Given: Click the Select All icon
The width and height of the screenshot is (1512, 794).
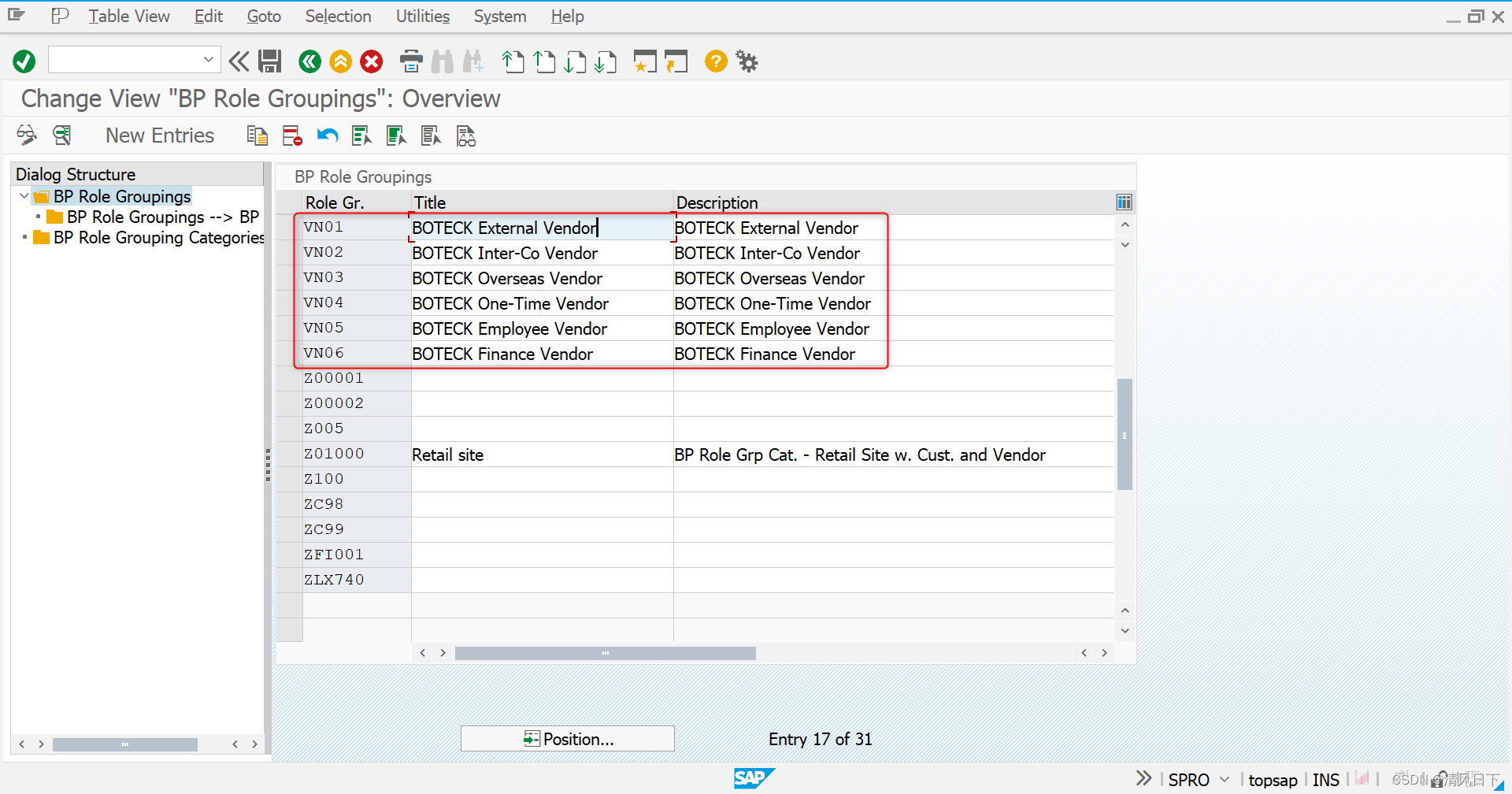Looking at the screenshot, I should 362,136.
